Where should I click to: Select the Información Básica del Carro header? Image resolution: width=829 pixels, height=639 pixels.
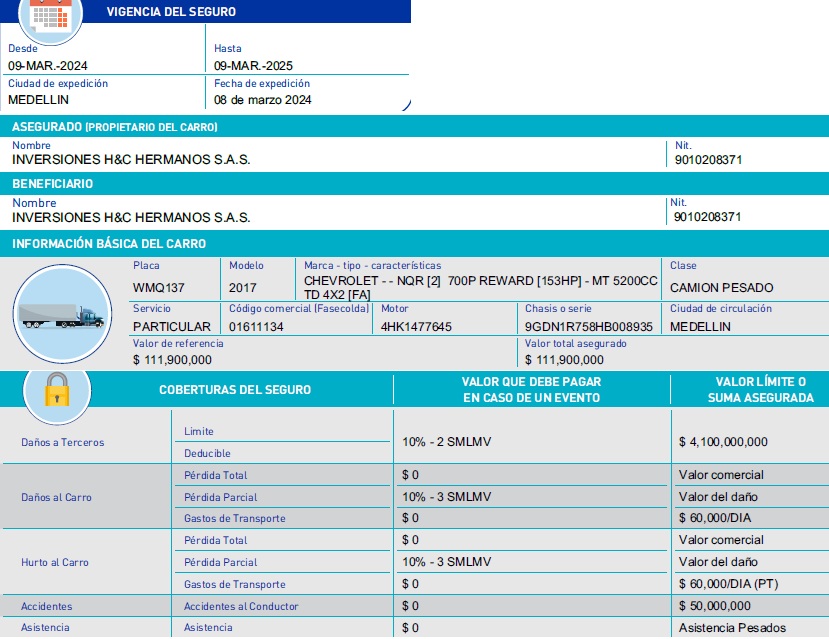[414, 244]
